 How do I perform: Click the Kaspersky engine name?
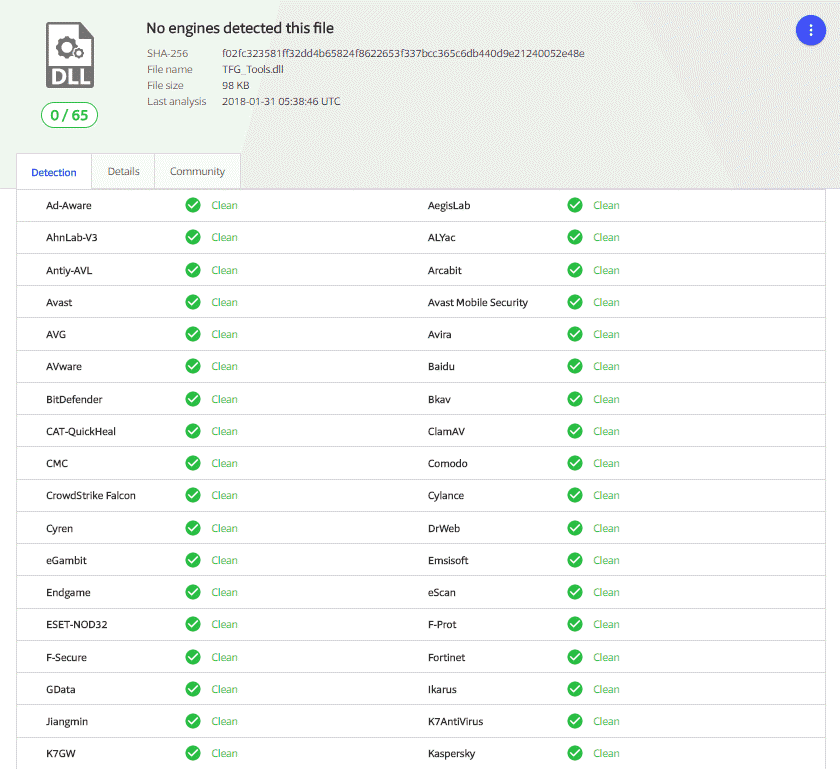[x=452, y=755]
